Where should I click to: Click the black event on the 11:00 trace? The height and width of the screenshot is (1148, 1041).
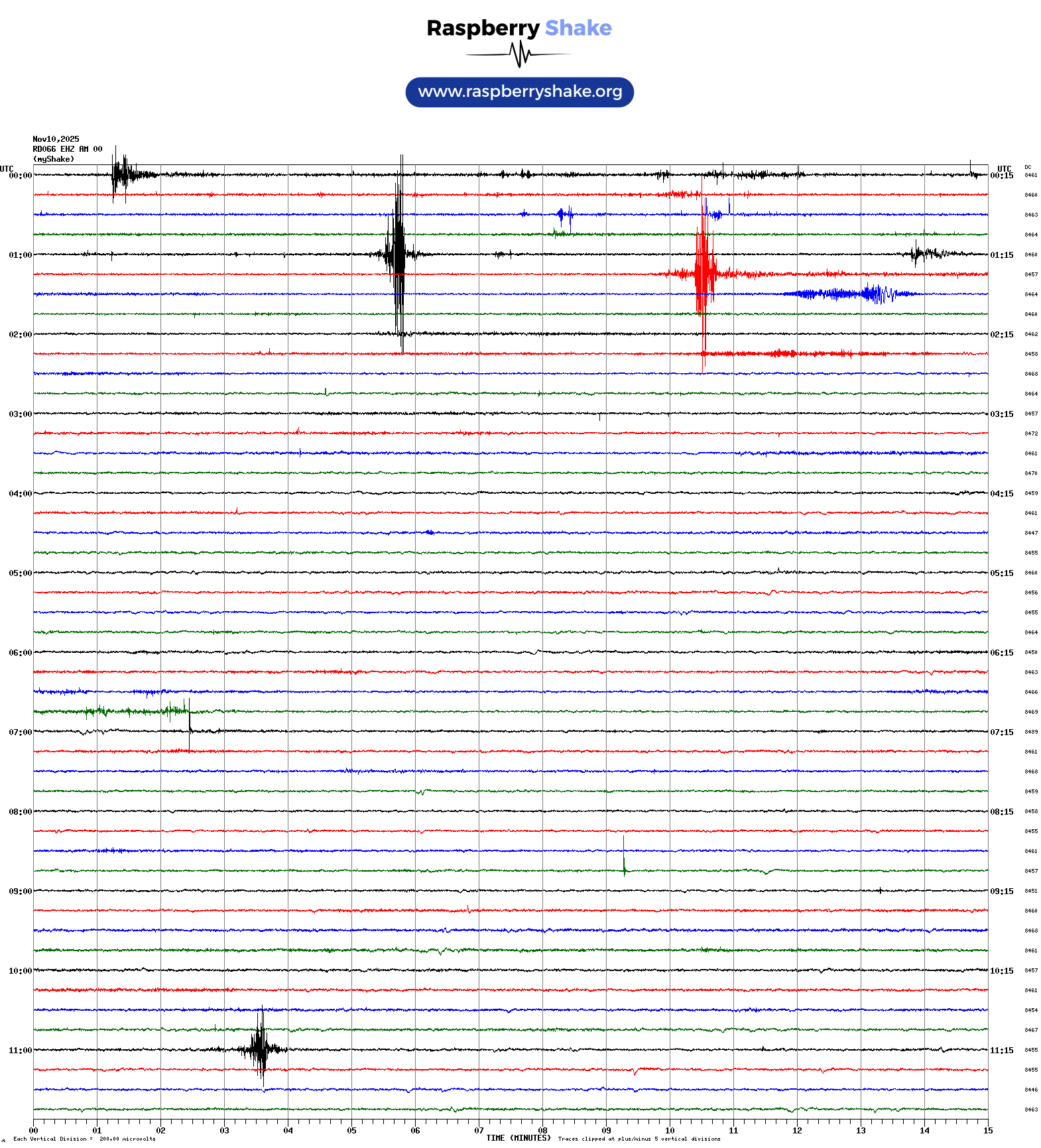pos(261,1049)
